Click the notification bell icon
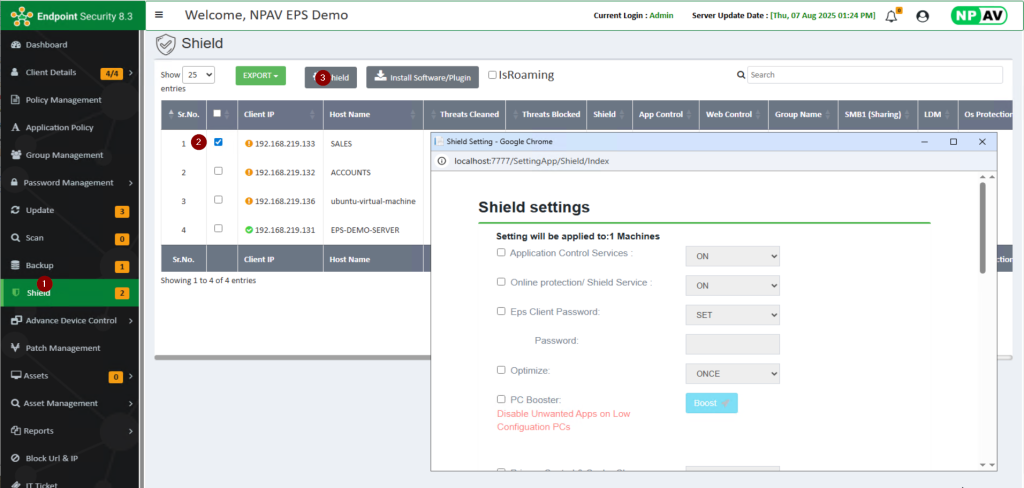The height and width of the screenshot is (488, 1024). [892, 16]
